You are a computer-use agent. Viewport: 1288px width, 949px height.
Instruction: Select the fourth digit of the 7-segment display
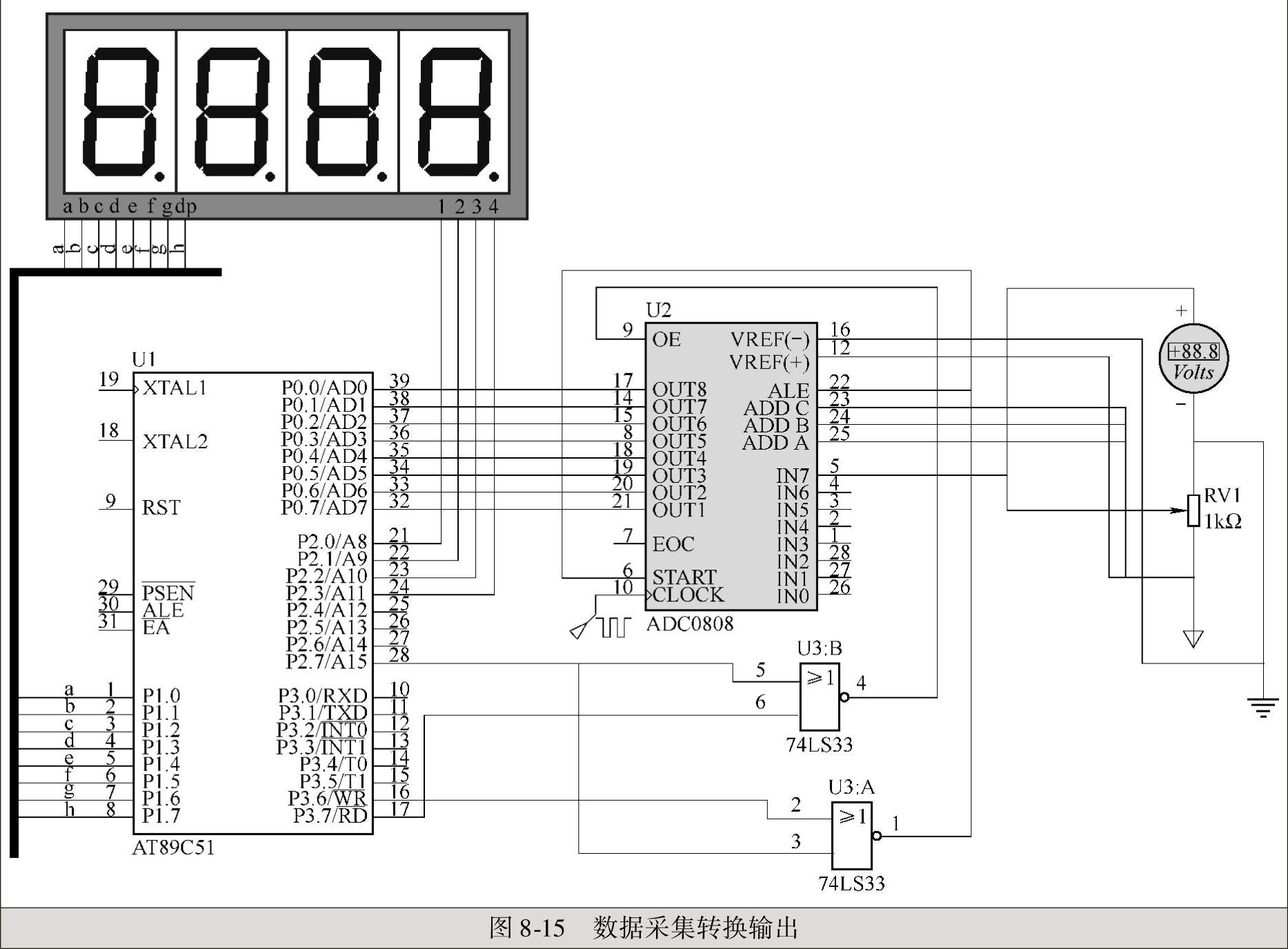click(454, 112)
